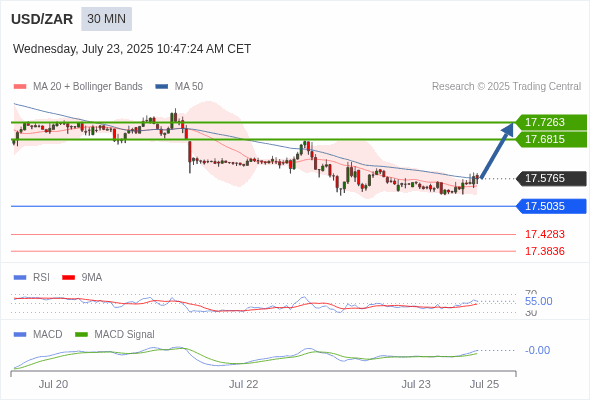
Task: Click the 17.3836 red support label
Action: (x=545, y=251)
